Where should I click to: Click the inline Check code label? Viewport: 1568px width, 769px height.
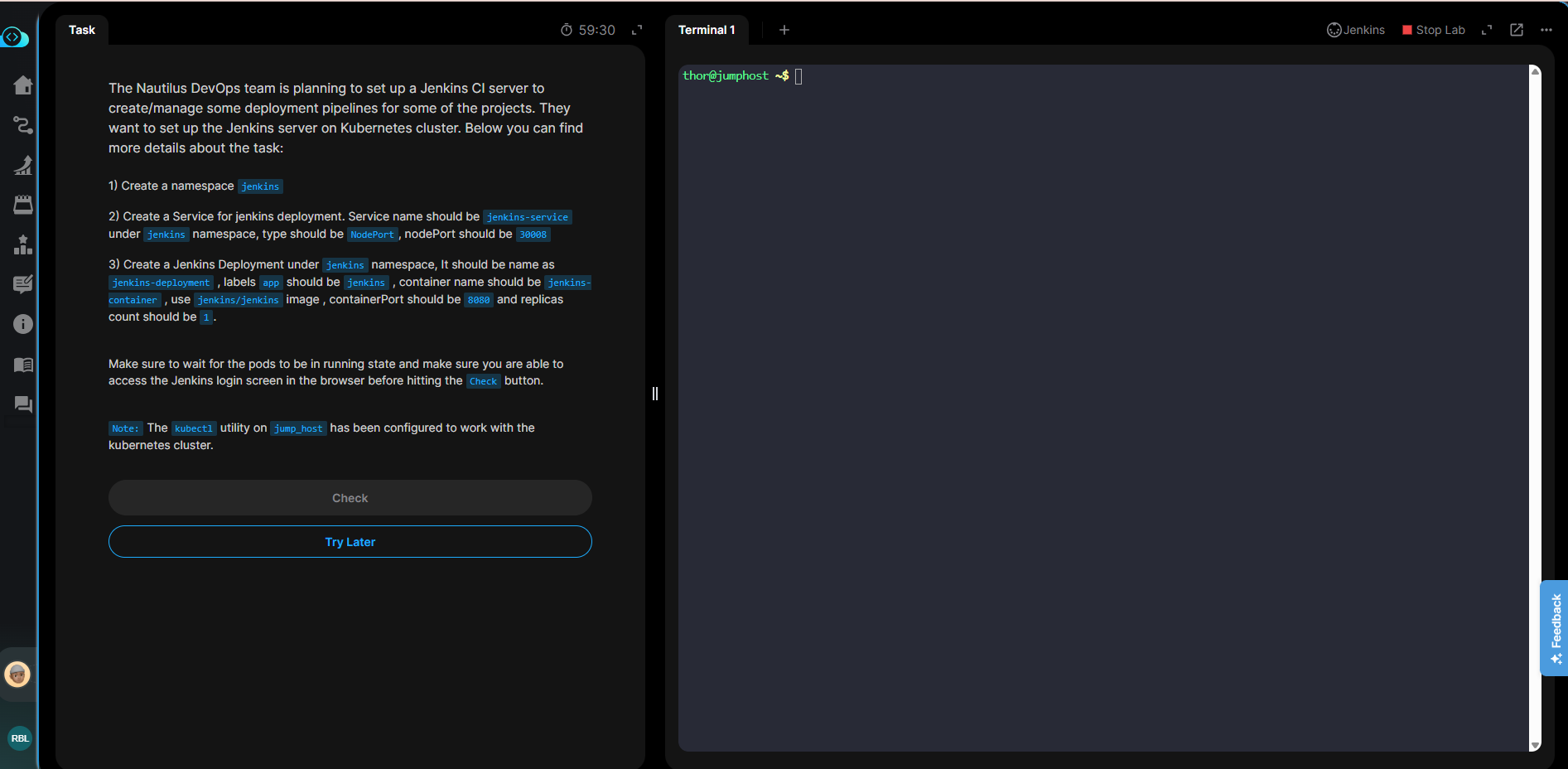coord(484,381)
